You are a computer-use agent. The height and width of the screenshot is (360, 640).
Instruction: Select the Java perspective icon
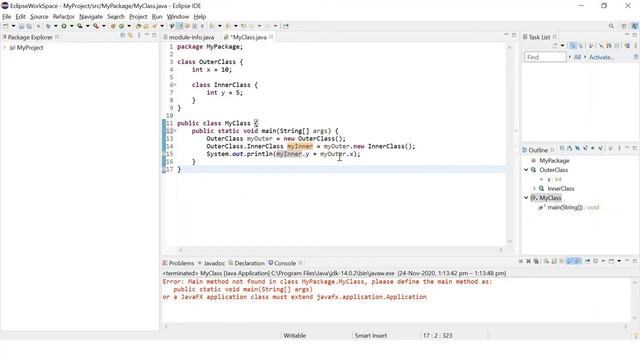(x=634, y=26)
